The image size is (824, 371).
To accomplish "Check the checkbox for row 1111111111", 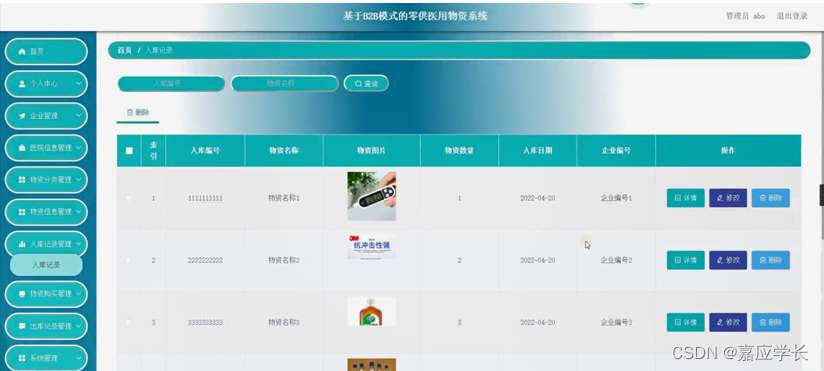I will tap(129, 198).
